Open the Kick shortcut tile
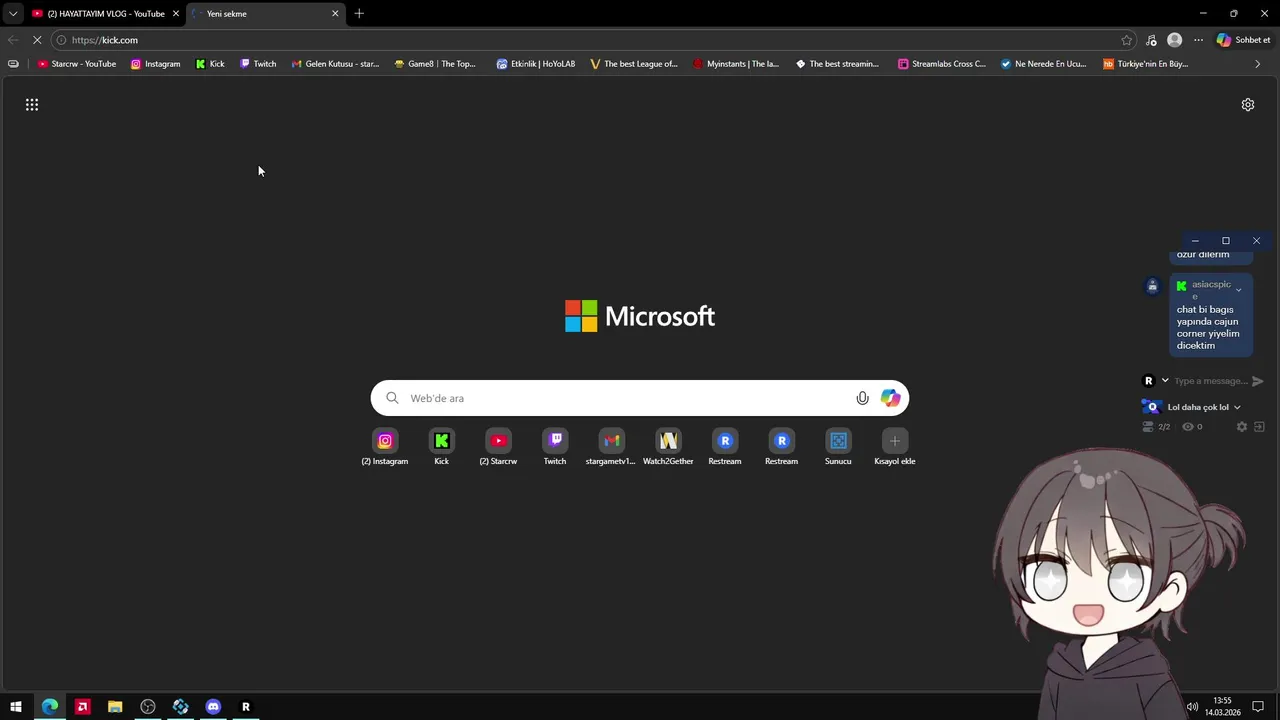 click(x=441, y=447)
